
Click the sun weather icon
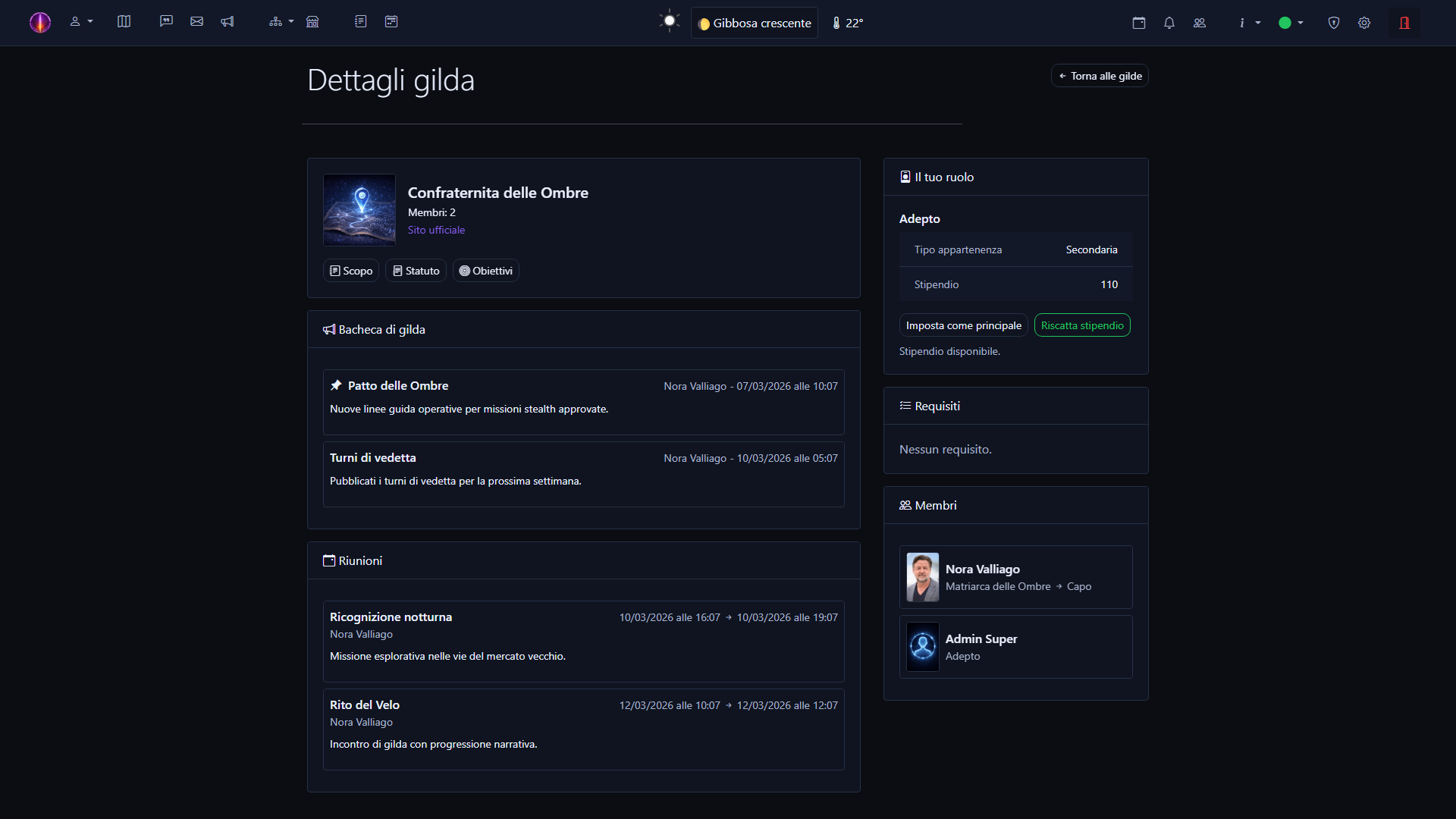tap(670, 21)
